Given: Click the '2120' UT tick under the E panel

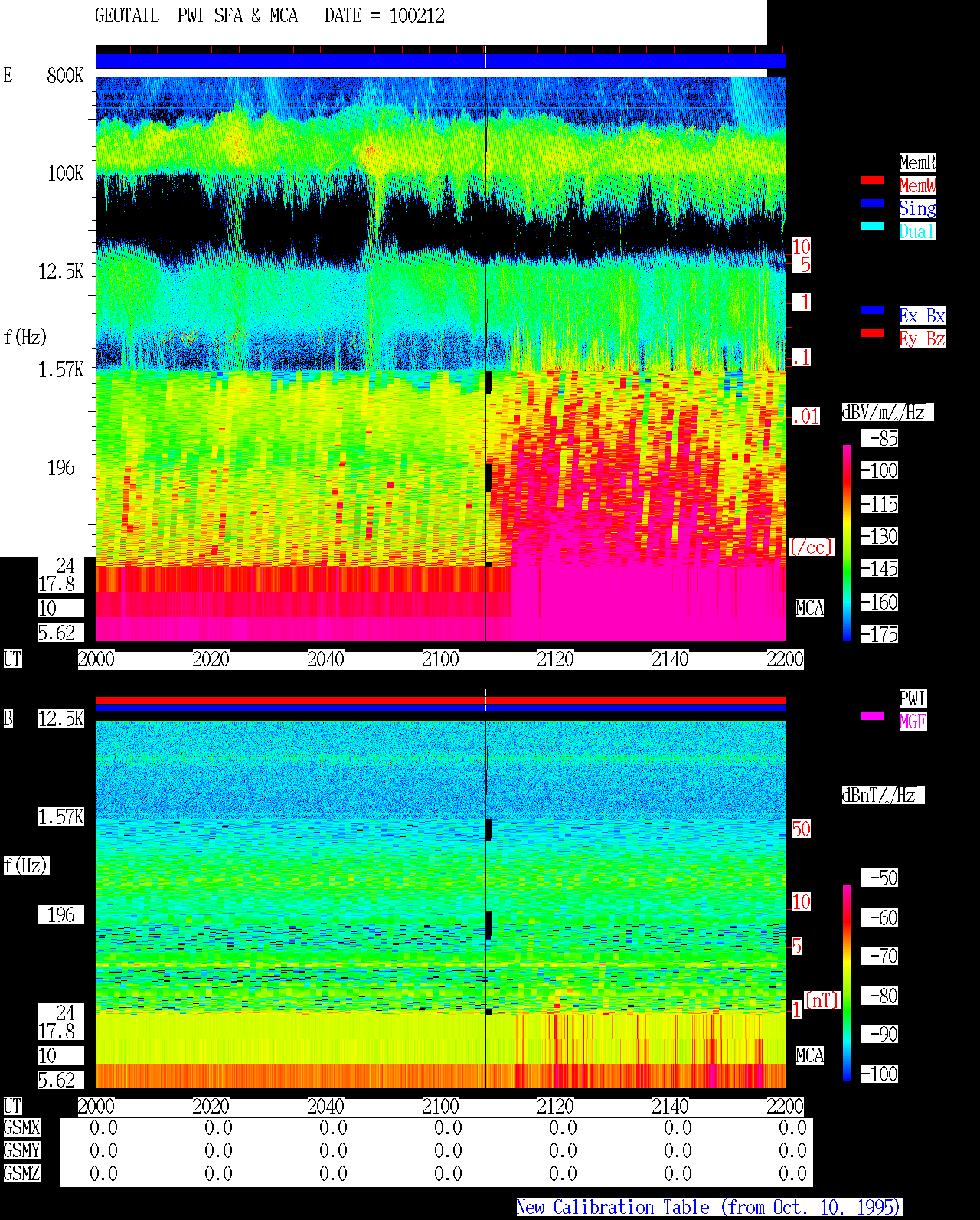Looking at the screenshot, I should (x=556, y=659).
